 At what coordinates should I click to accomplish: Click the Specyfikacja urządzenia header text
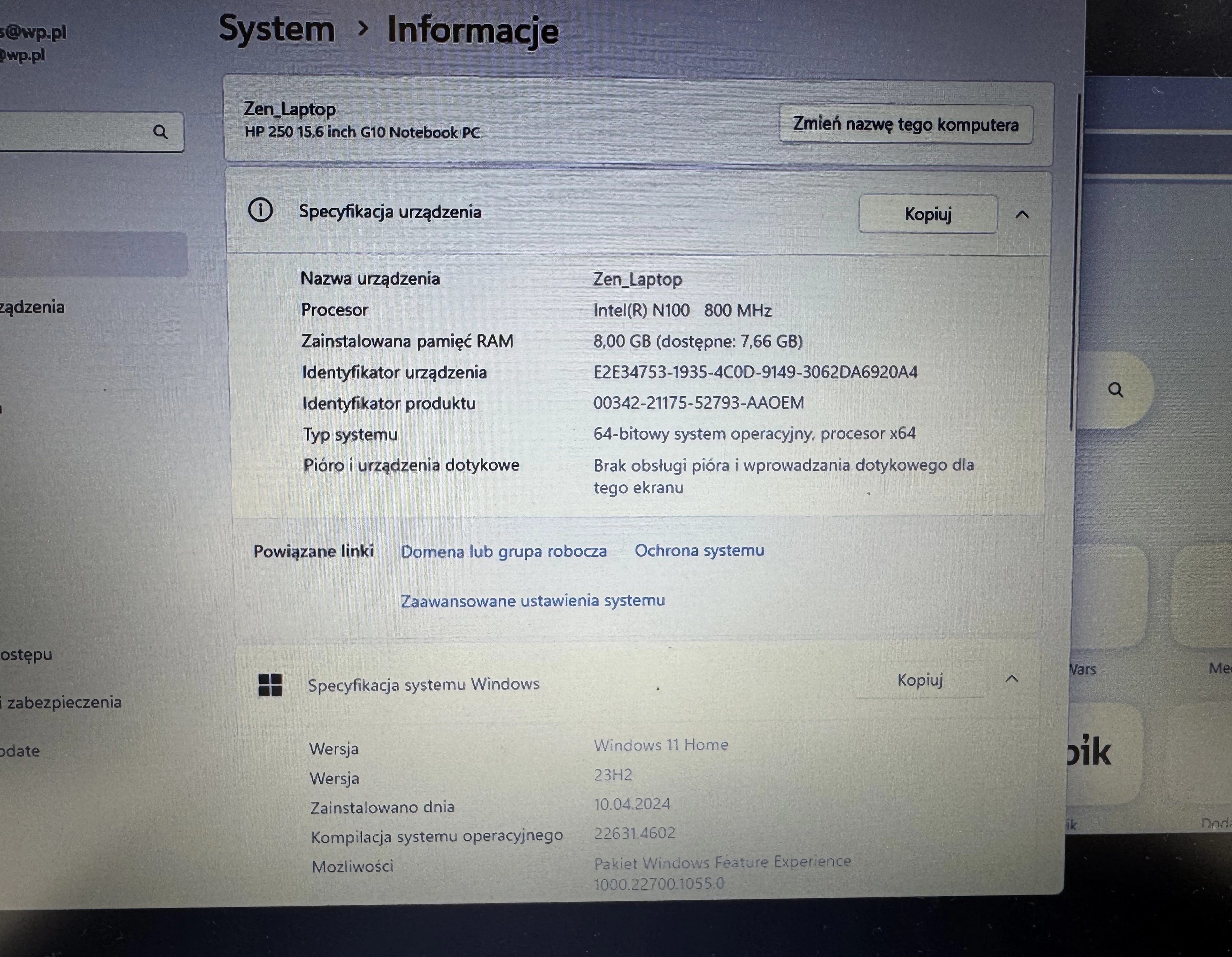tap(390, 211)
